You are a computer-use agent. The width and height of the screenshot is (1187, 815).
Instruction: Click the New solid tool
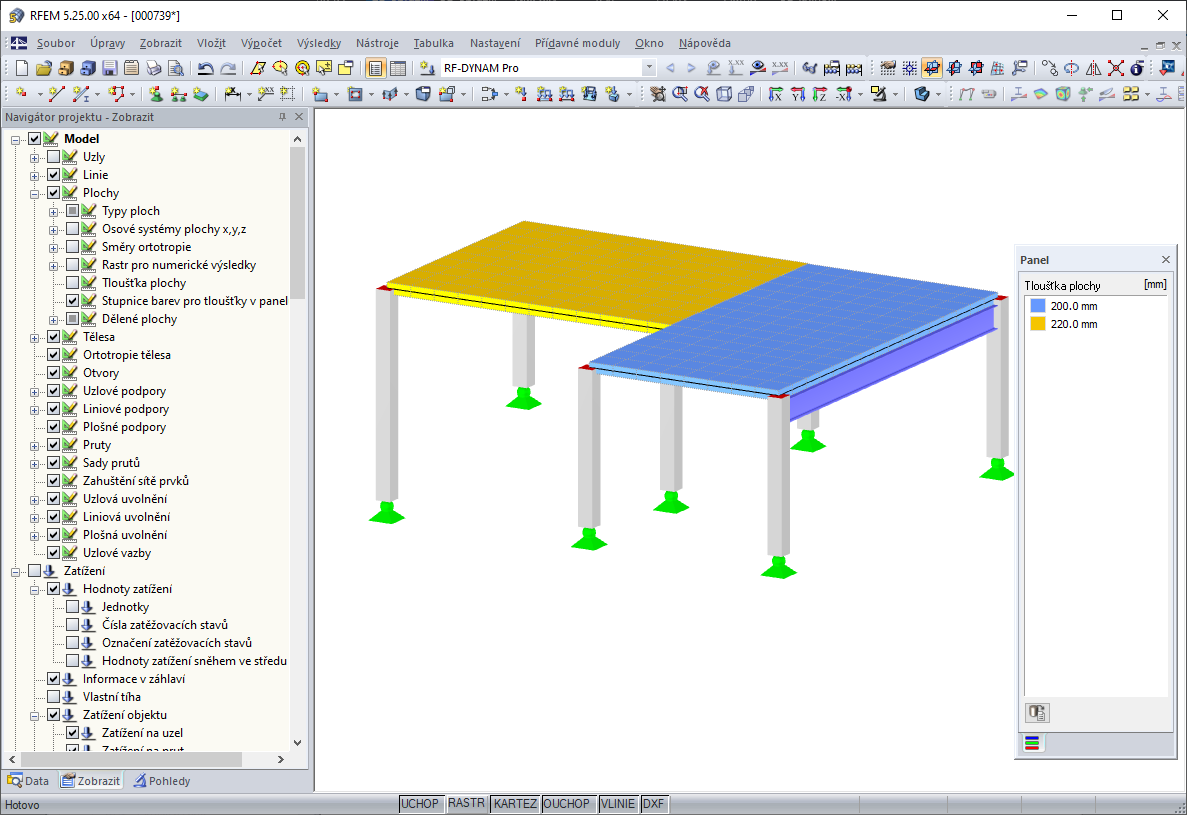pos(423,94)
